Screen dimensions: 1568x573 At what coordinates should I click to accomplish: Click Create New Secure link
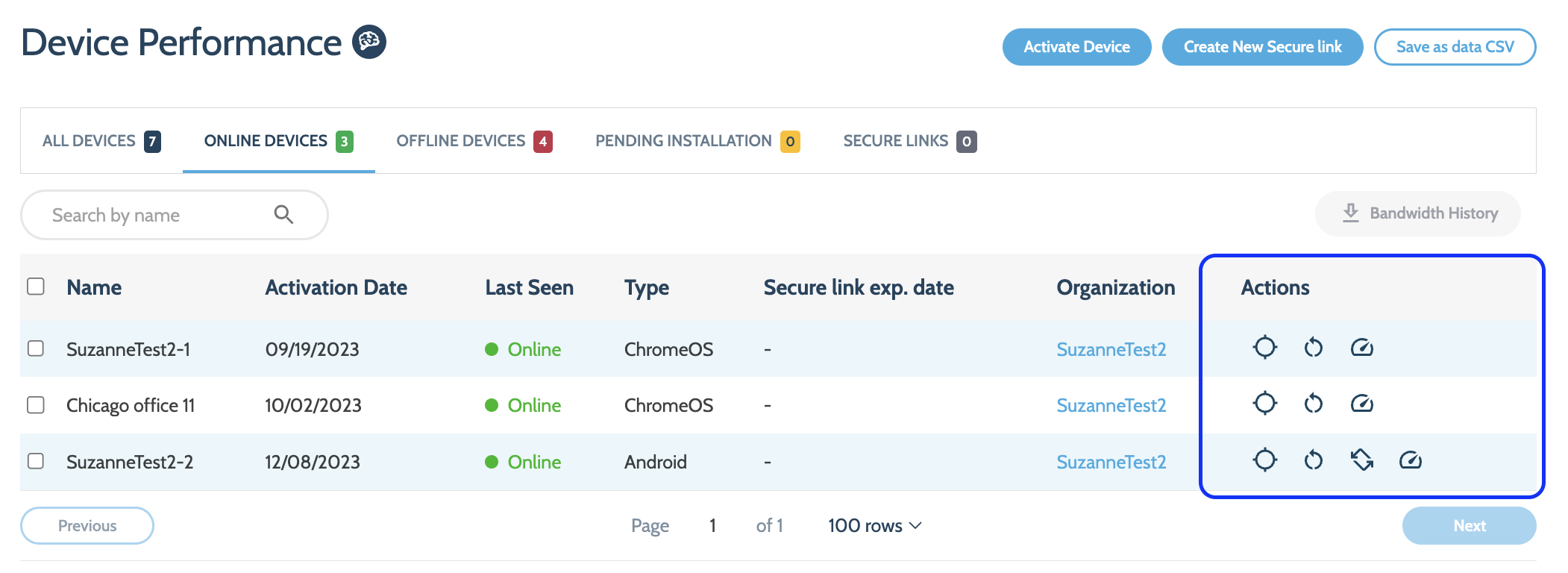click(x=1262, y=47)
